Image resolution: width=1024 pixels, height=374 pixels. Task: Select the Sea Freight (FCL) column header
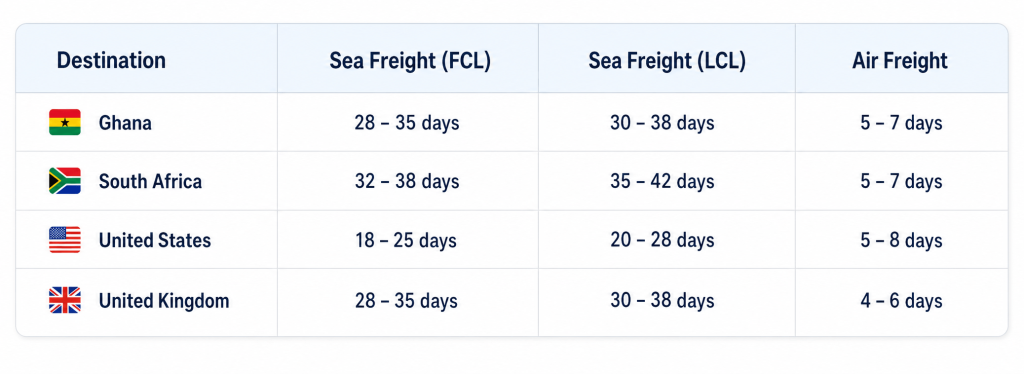409,61
